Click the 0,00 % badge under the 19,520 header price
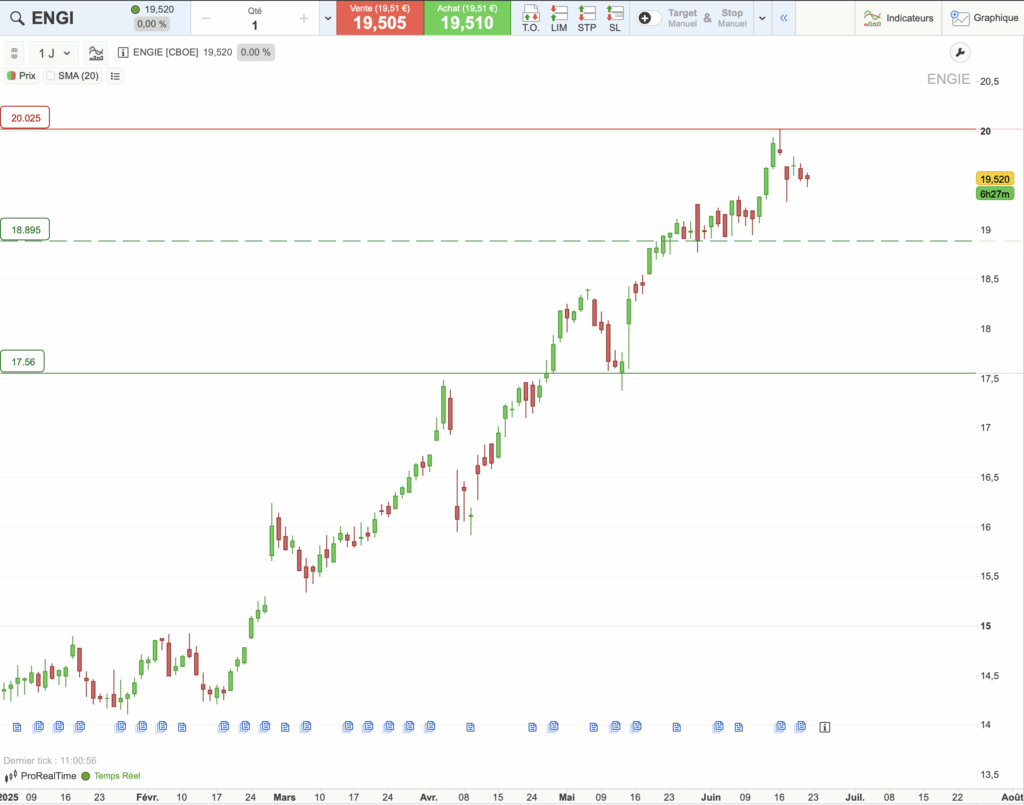The height and width of the screenshot is (805, 1024). [152, 24]
